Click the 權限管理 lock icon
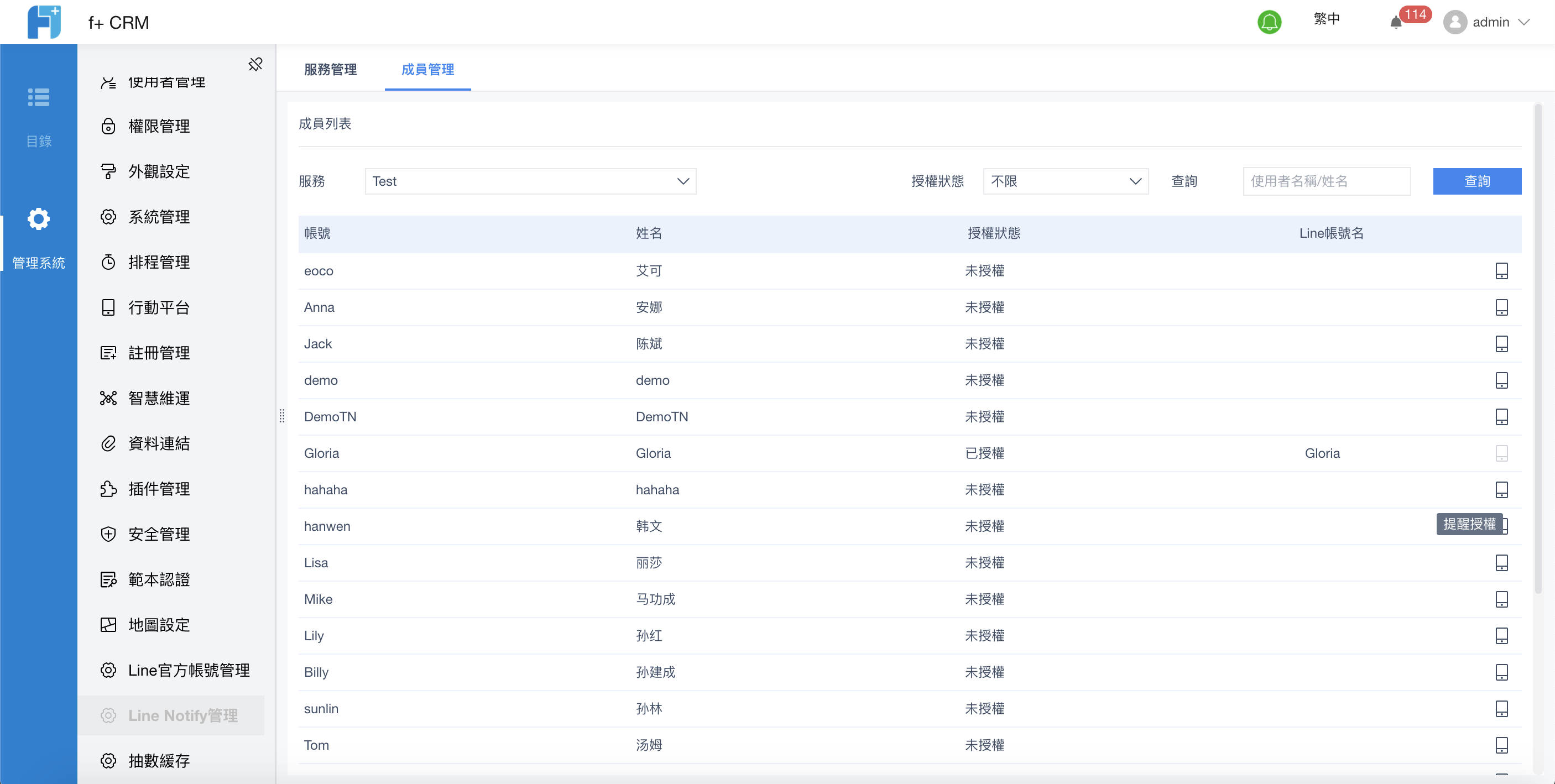The image size is (1555, 784). pyautogui.click(x=108, y=126)
